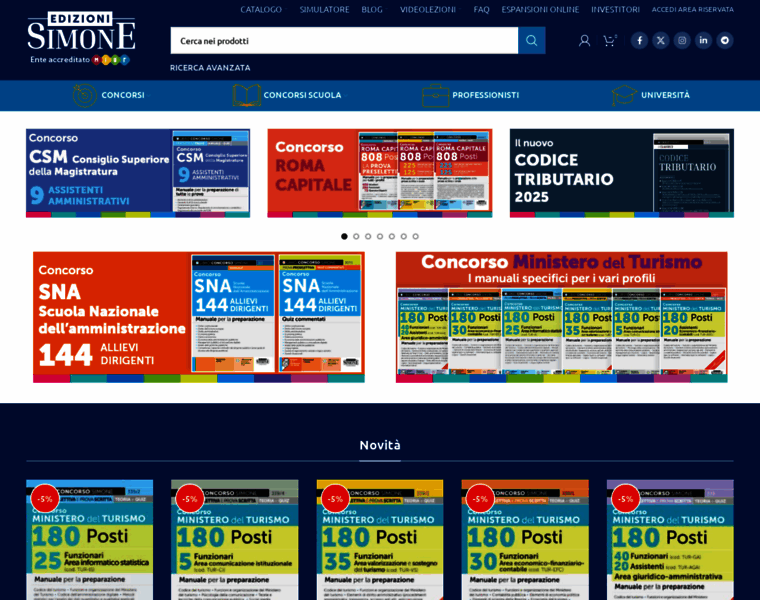This screenshot has height=600, width=760.
Task: Visit the Facebook page icon
Action: [x=639, y=41]
